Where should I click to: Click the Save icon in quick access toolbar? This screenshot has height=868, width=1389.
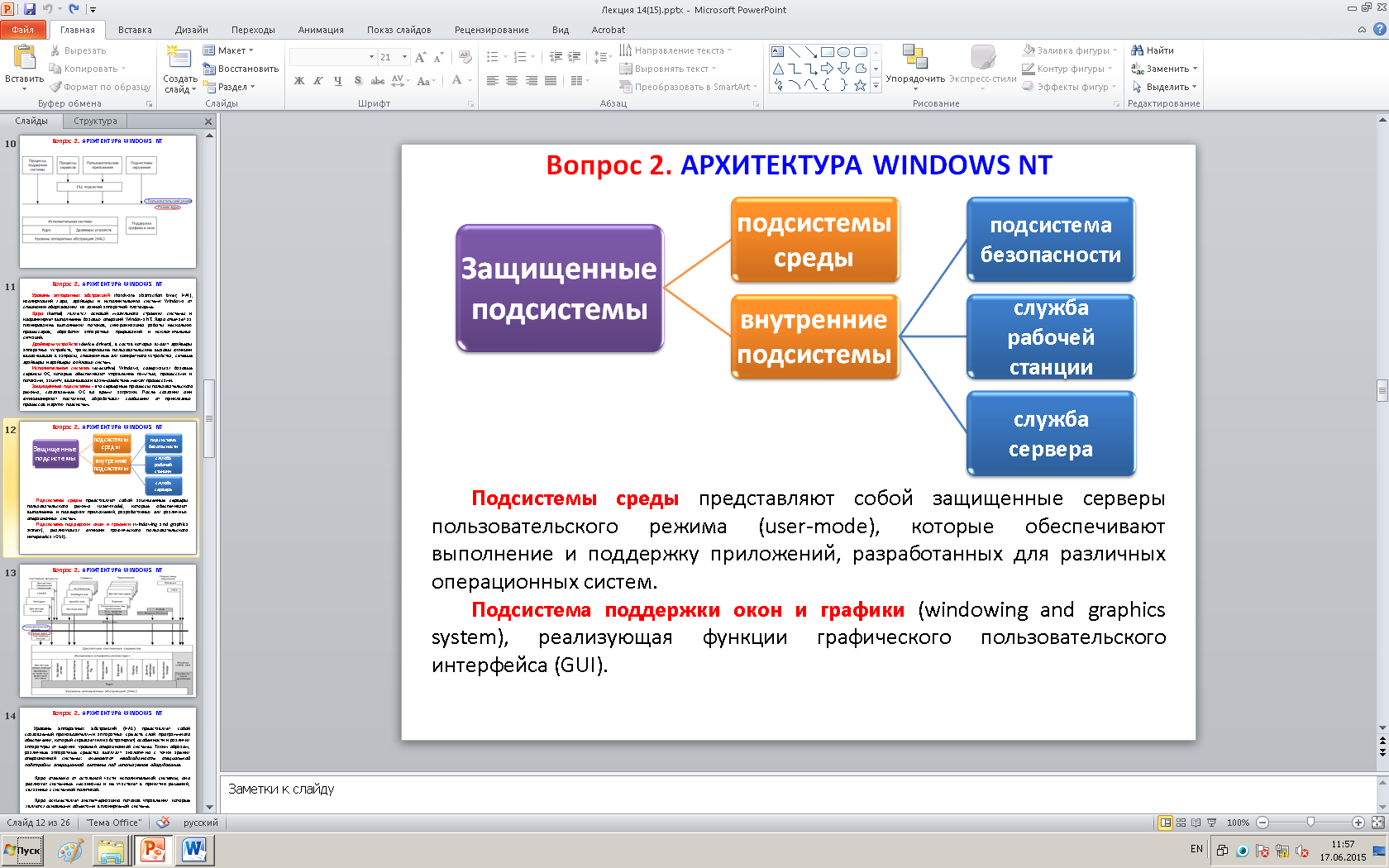point(30,9)
